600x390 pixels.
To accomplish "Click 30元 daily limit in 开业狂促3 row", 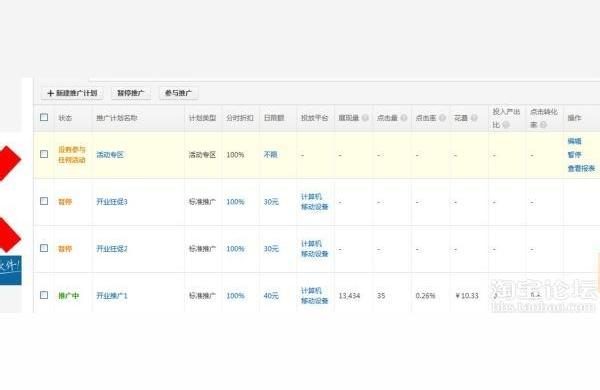I will coord(271,202).
